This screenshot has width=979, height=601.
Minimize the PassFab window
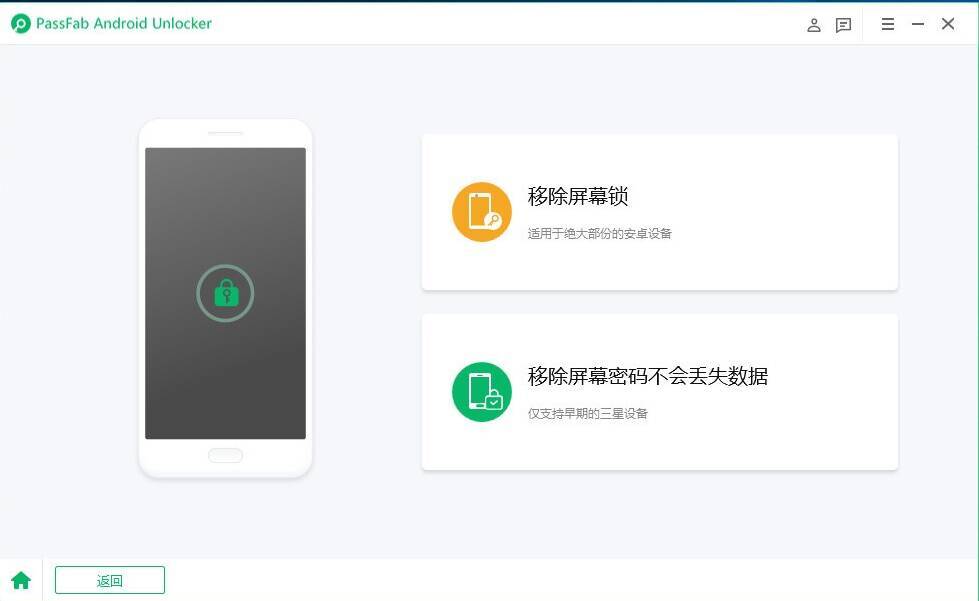click(917, 24)
